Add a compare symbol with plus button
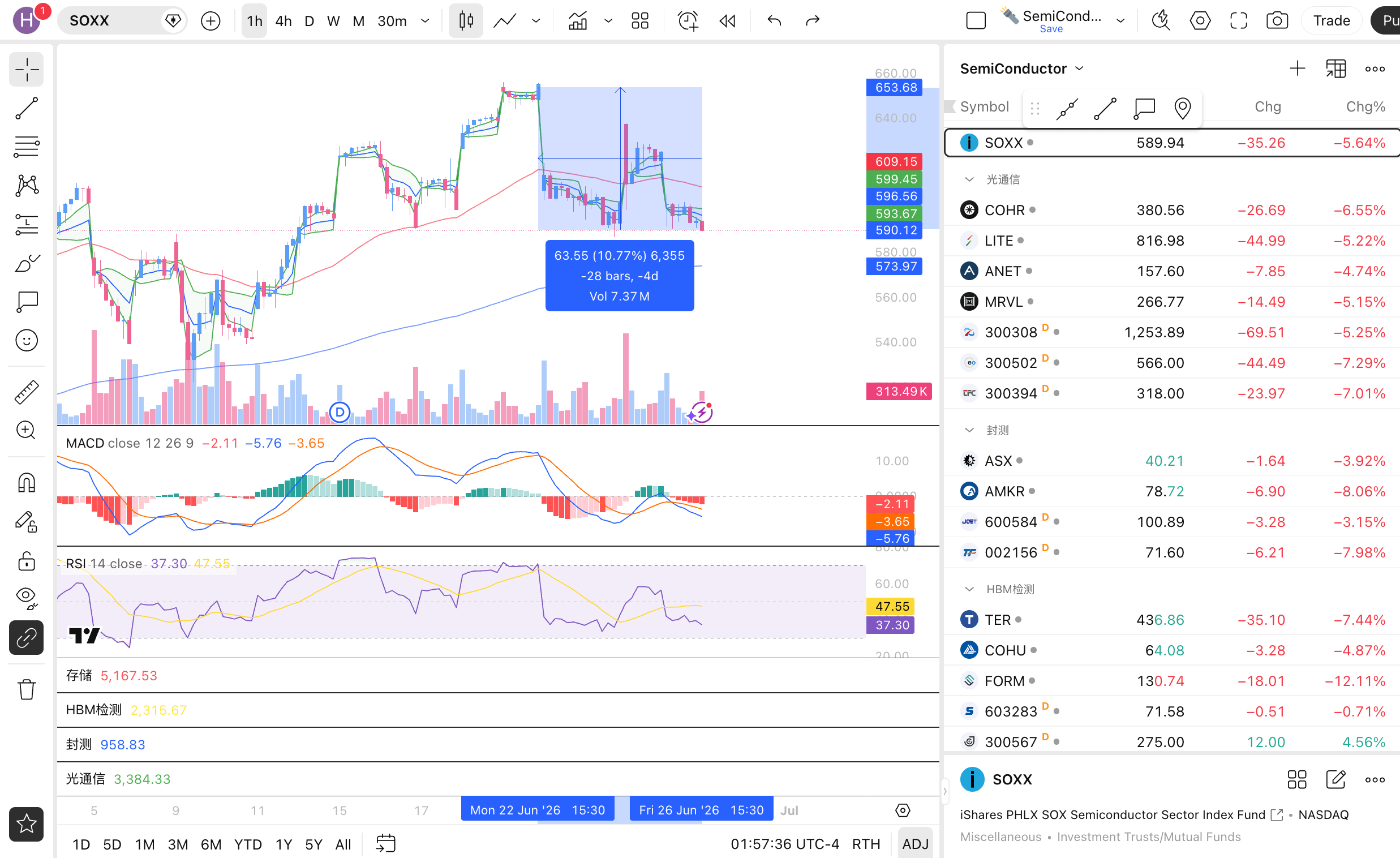The width and height of the screenshot is (1400, 858). click(211, 21)
